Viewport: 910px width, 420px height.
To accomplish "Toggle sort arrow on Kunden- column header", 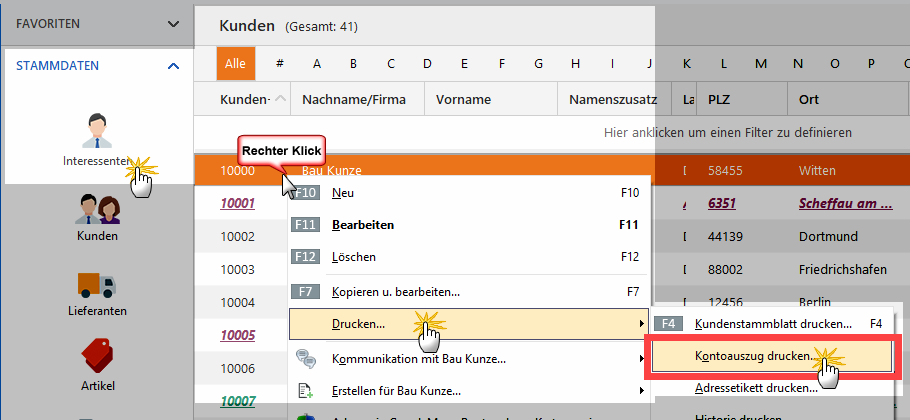I will [280, 99].
